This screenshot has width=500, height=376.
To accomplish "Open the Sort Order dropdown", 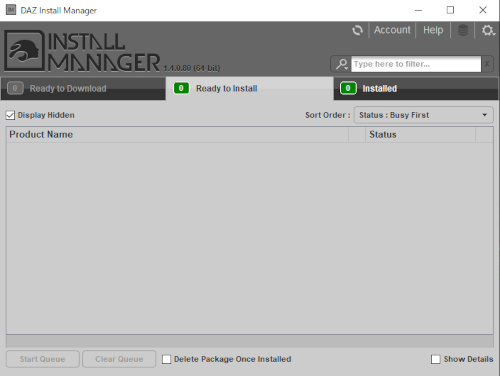I will coord(423,115).
